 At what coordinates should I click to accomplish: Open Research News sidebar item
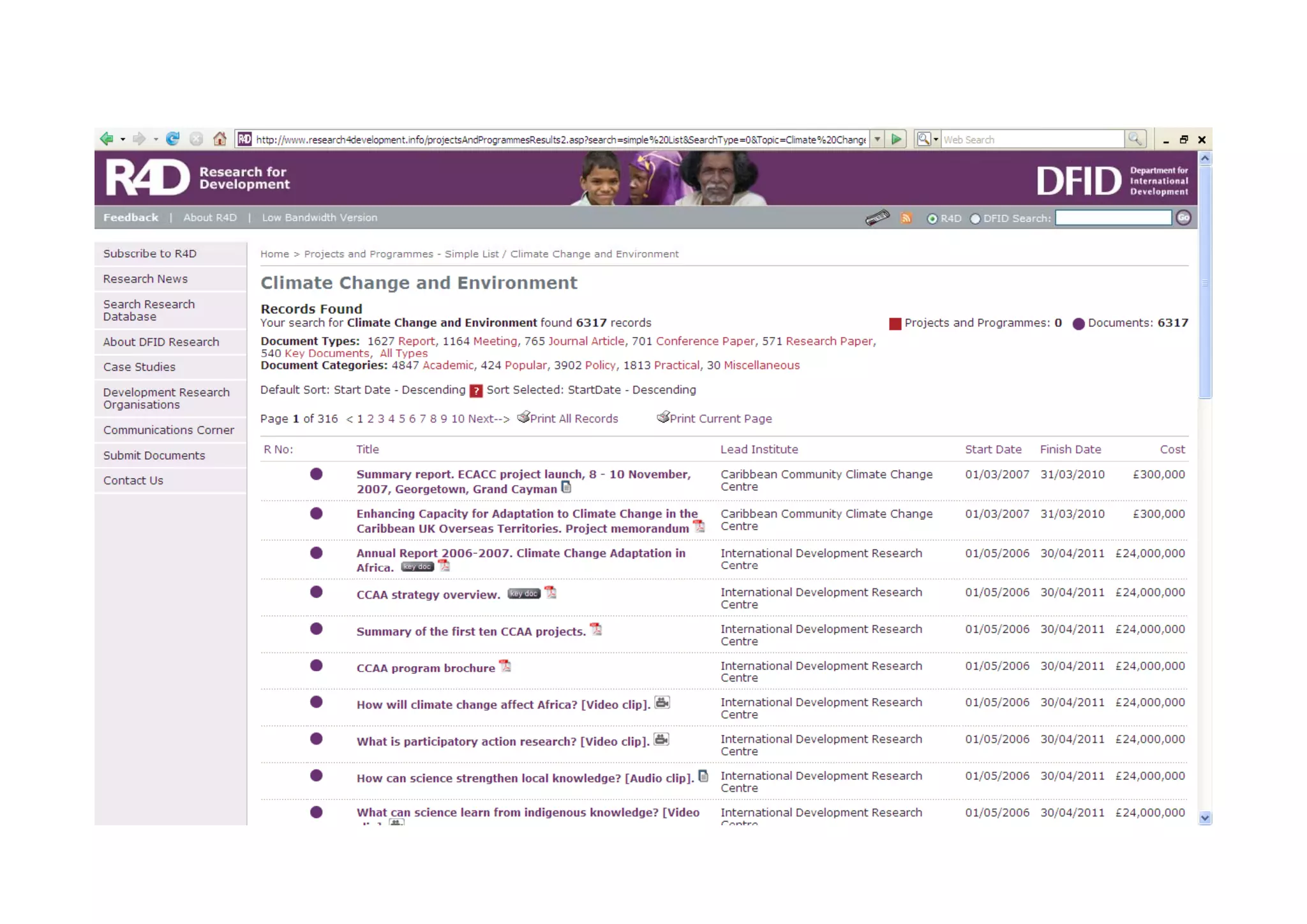click(170, 279)
